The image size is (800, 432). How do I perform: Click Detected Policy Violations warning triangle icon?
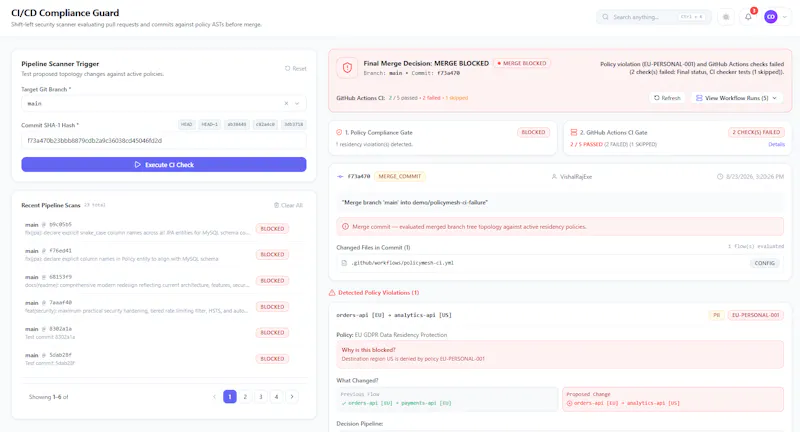(332, 293)
